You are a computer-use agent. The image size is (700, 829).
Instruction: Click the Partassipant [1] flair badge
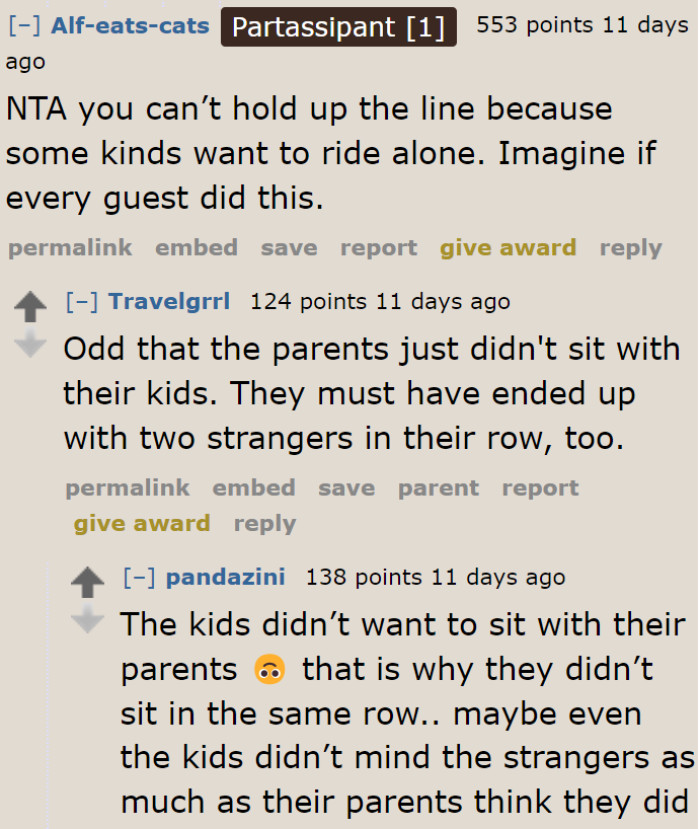point(338,26)
